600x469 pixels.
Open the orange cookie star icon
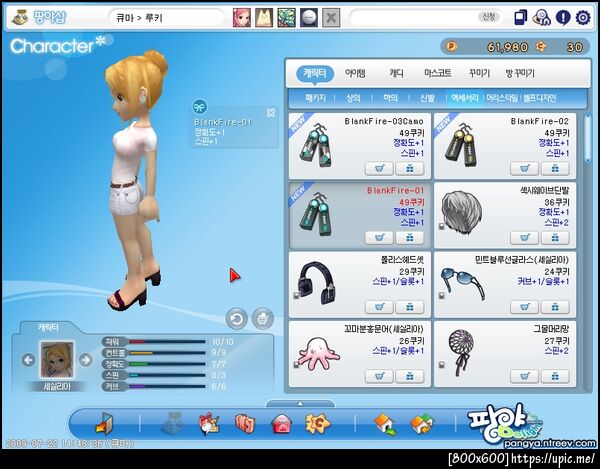(x=317, y=424)
